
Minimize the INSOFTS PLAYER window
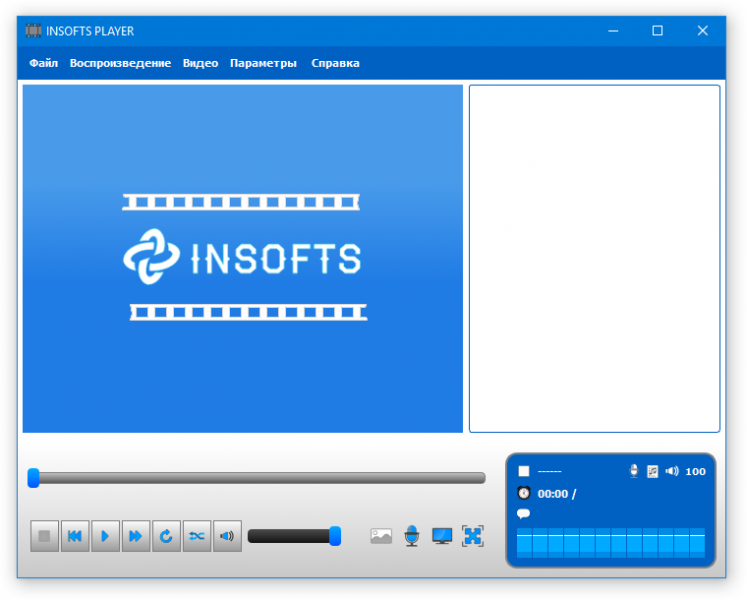point(613,31)
